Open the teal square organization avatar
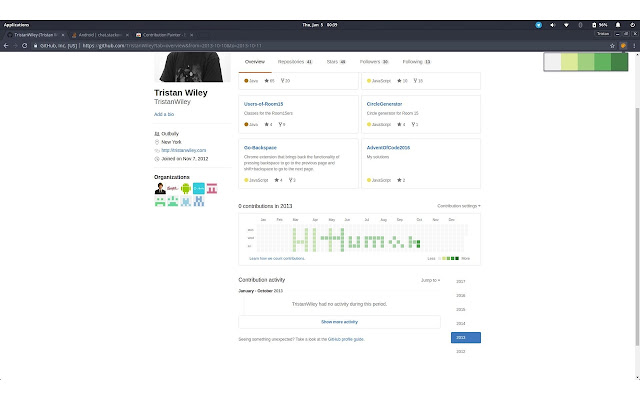Image resolution: width=640 pixels, height=400 pixels. coord(199,188)
